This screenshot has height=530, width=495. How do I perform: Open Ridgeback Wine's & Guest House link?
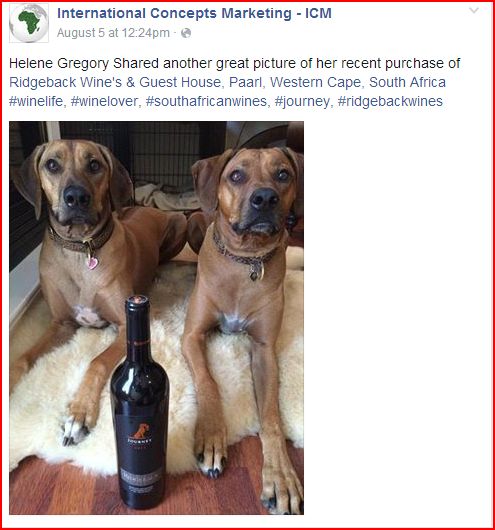(115, 82)
